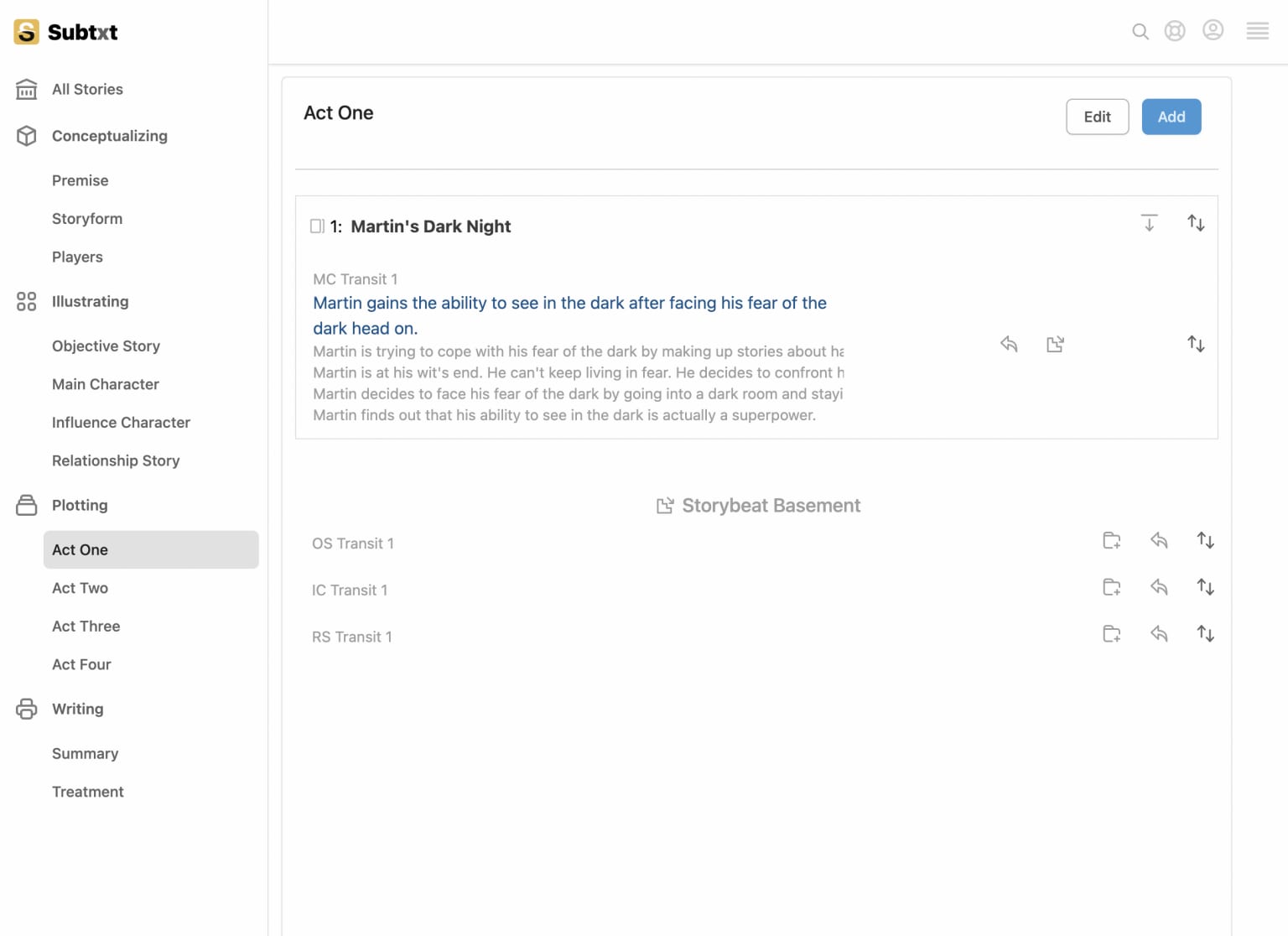Click the Storybeat Basement header icon
Viewport: 1288px width, 936px height.
(665, 506)
